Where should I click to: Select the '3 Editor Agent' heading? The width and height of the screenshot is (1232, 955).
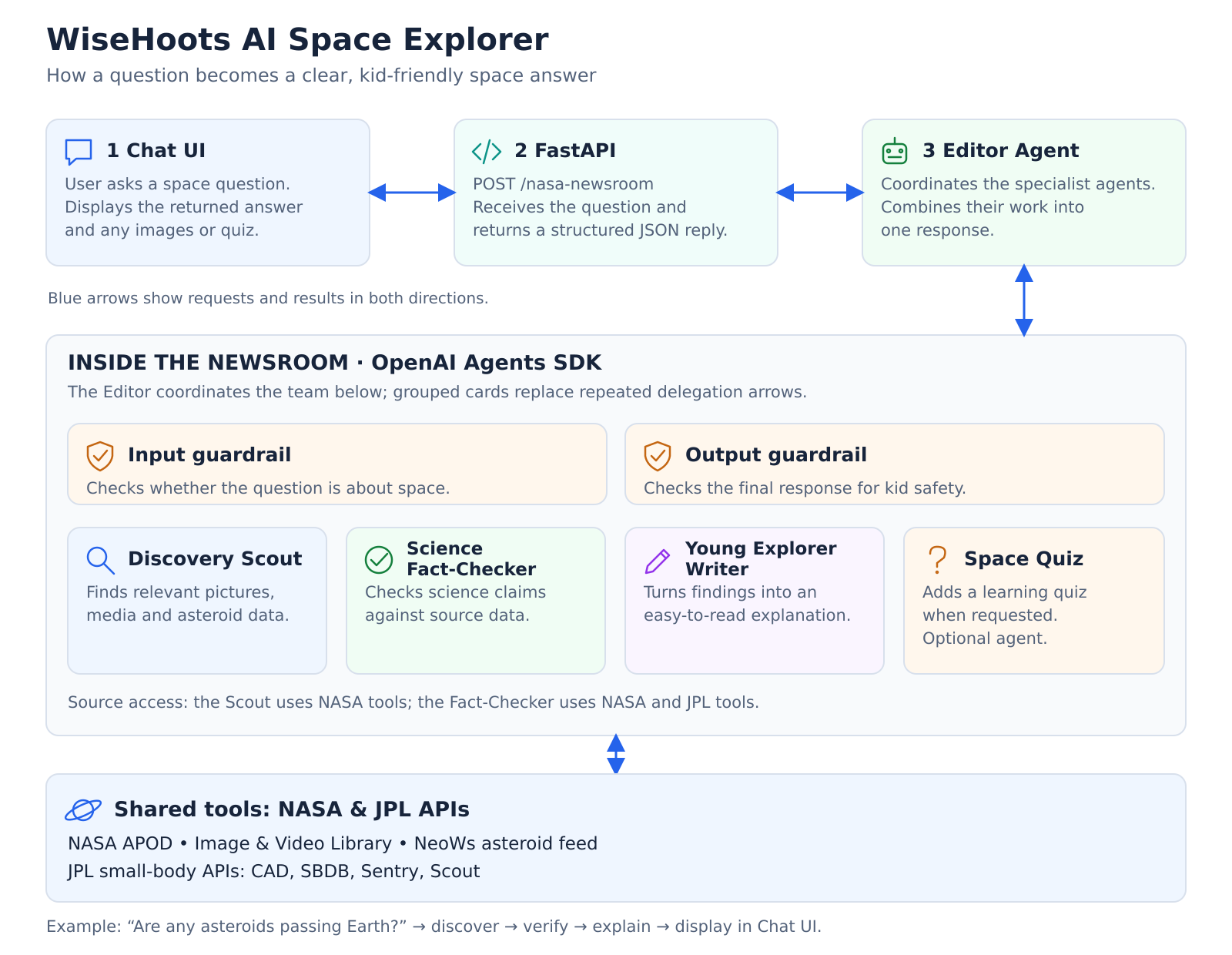[x=1001, y=150]
